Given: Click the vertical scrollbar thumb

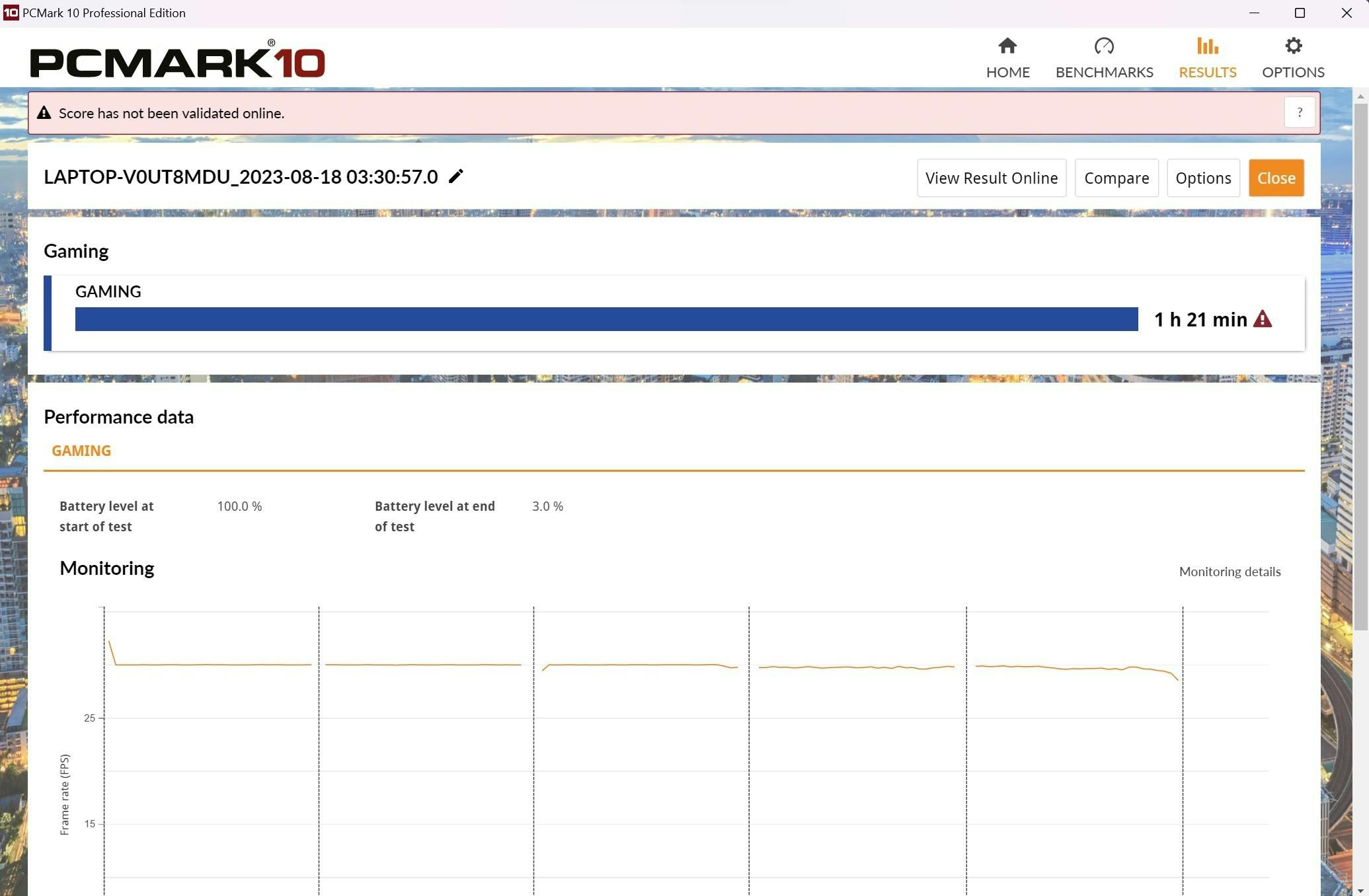Looking at the screenshot, I should [x=1360, y=367].
